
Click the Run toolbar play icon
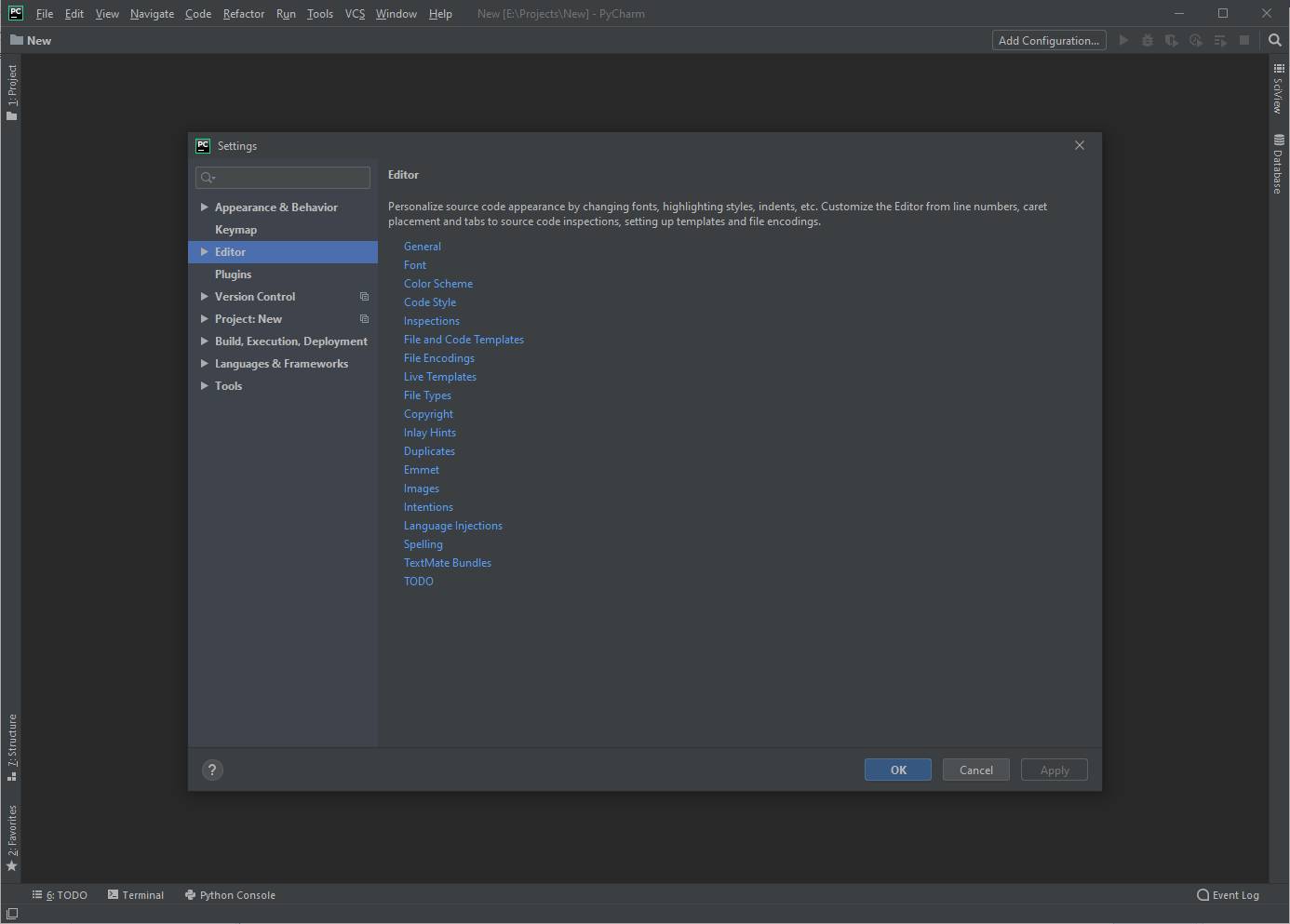(x=1123, y=40)
